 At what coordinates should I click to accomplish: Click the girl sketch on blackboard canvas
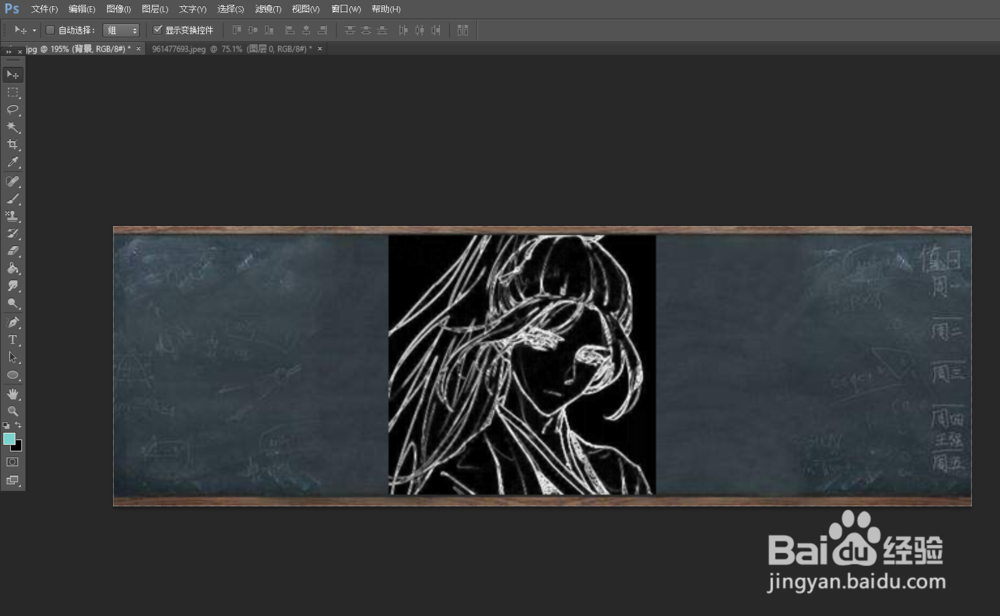point(522,365)
